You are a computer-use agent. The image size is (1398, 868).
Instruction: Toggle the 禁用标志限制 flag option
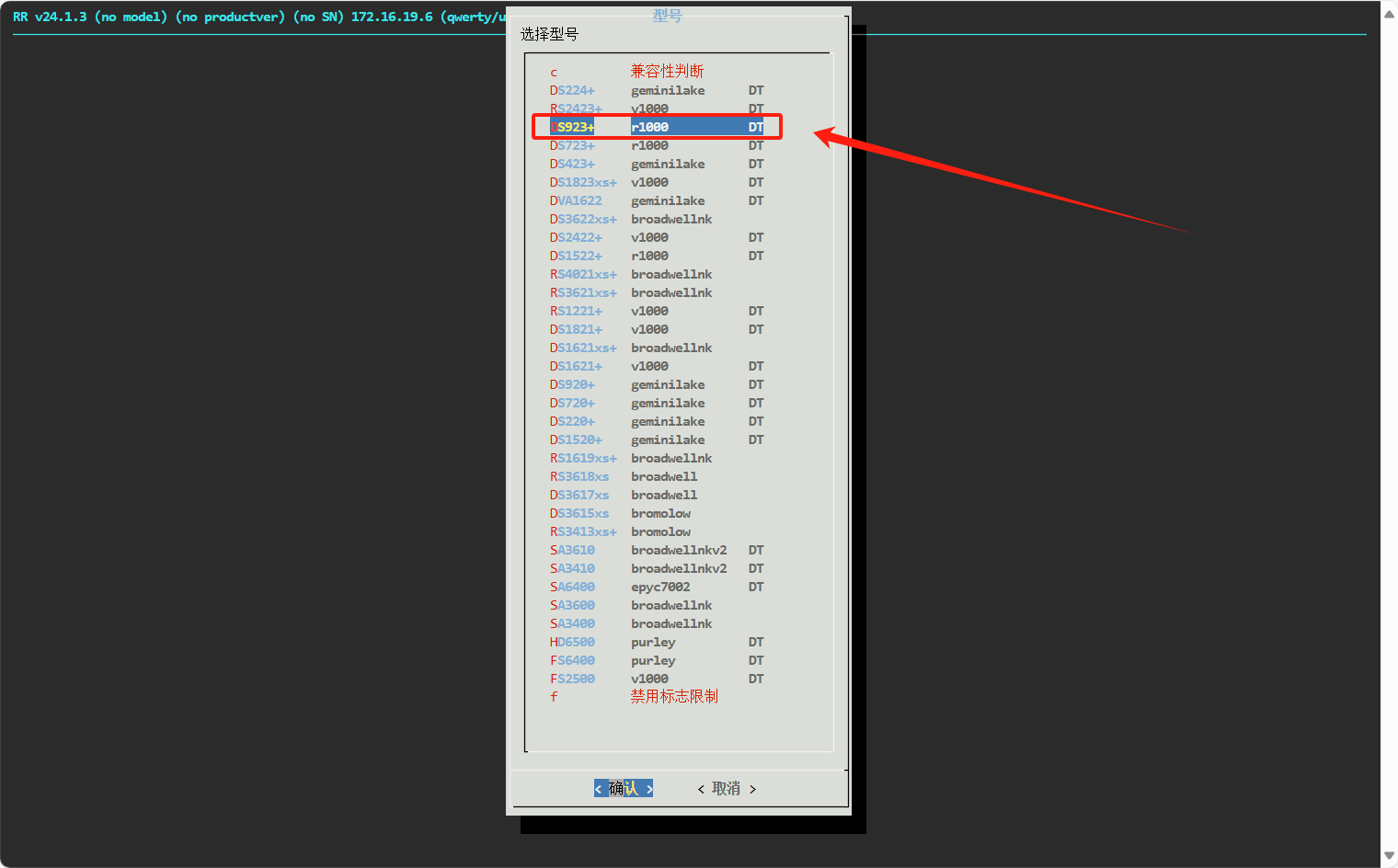(x=673, y=697)
